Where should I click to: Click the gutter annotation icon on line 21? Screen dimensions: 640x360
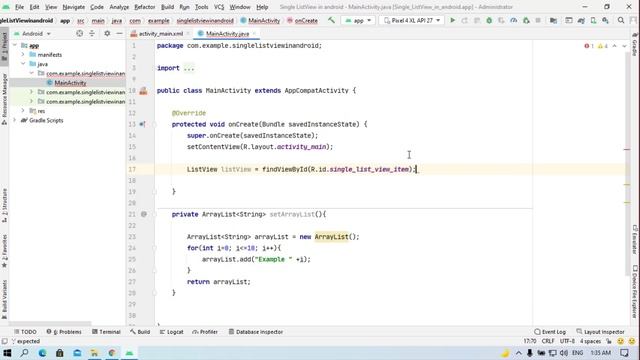(144, 214)
